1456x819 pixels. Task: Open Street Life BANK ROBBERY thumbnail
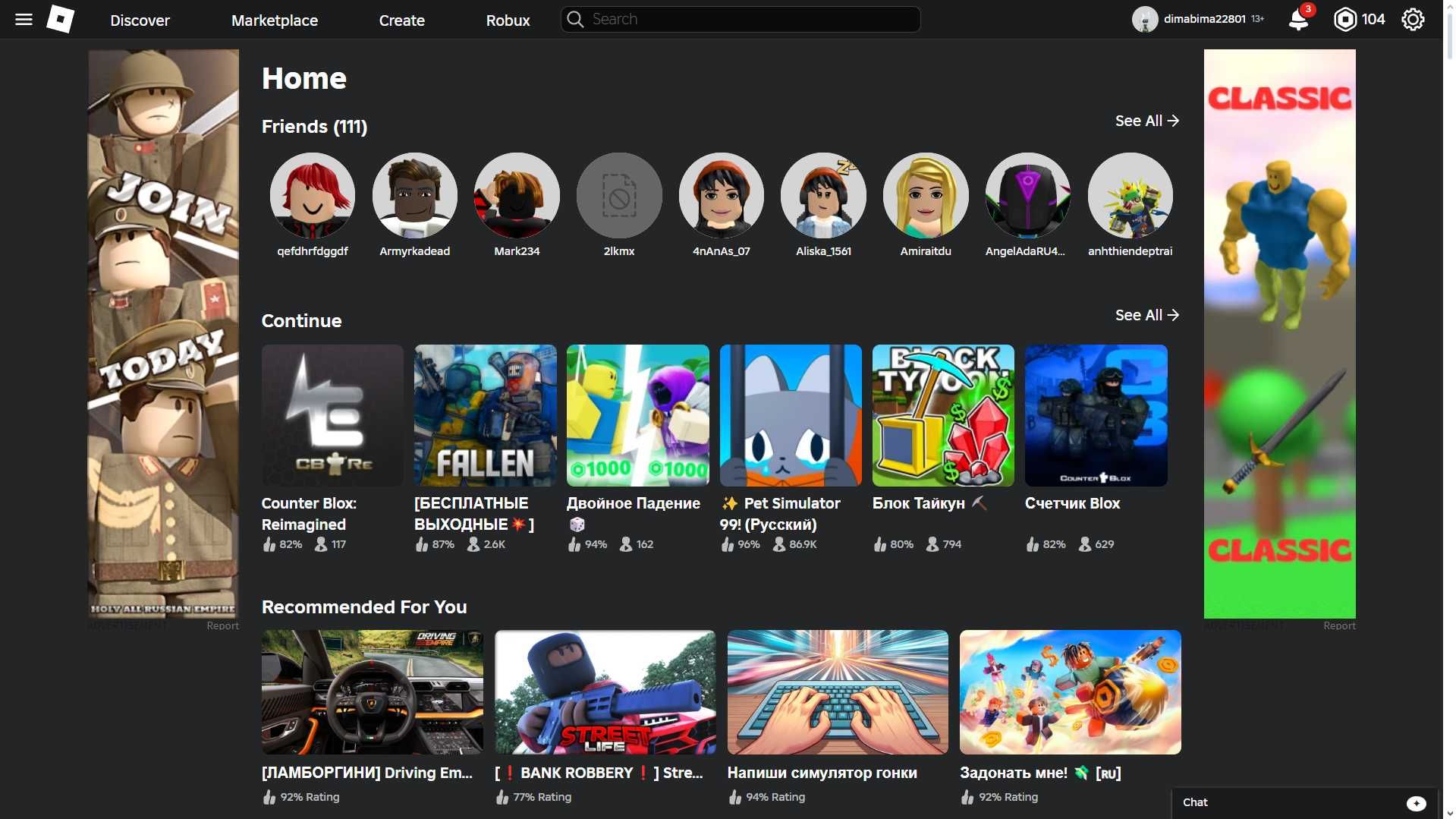605,692
